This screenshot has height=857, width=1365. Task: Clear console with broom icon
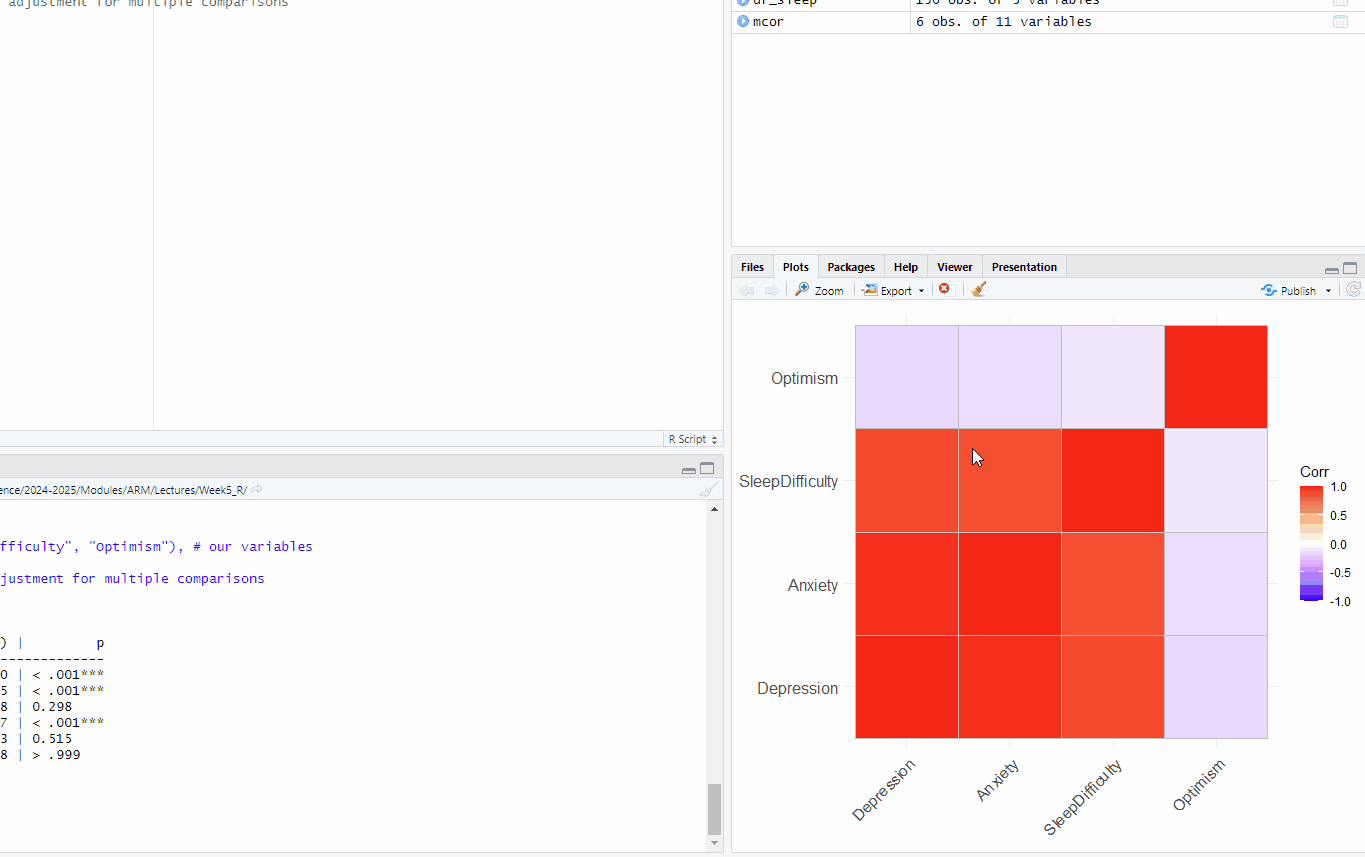707,489
